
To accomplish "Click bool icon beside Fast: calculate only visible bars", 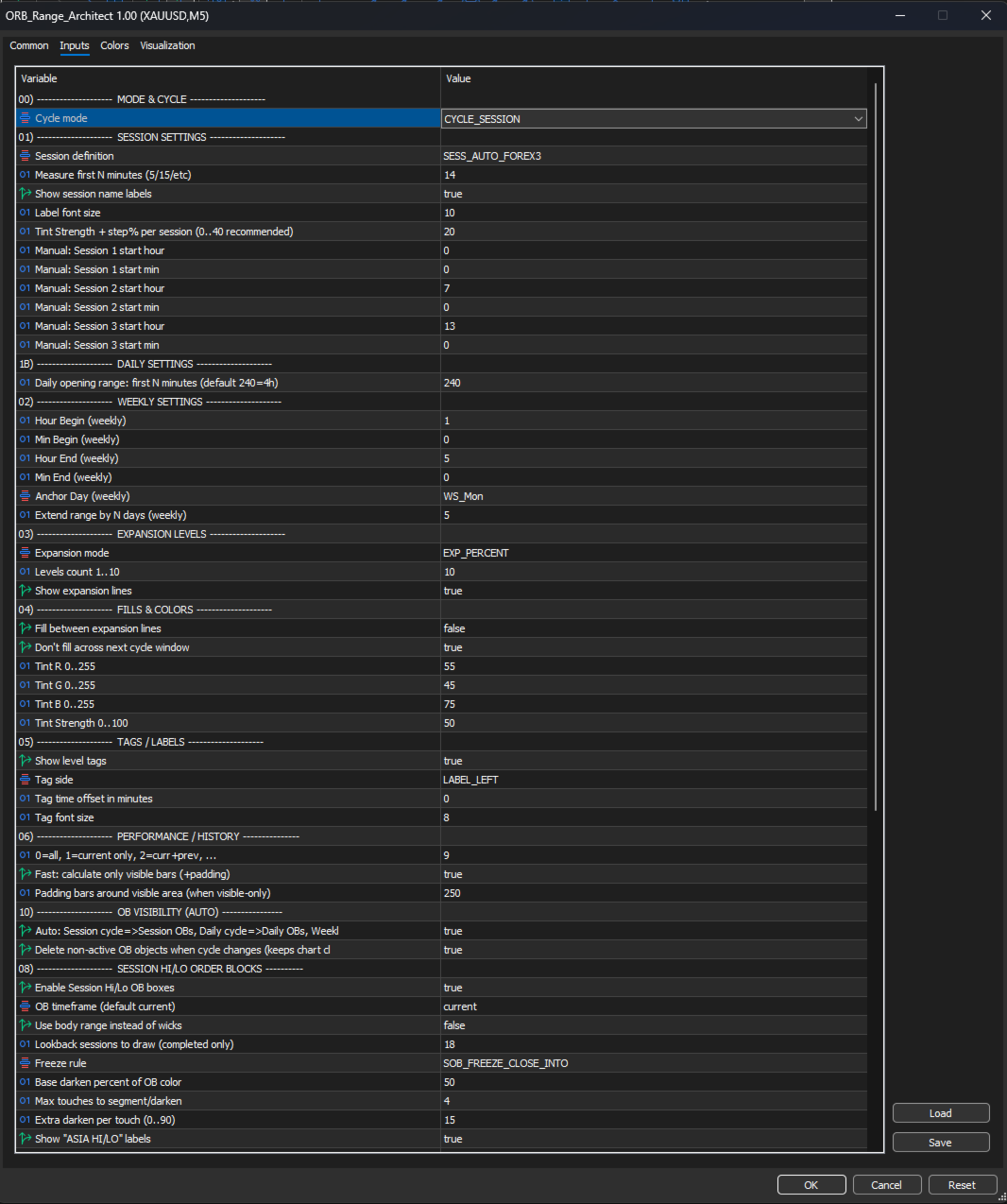I will tap(26, 874).
